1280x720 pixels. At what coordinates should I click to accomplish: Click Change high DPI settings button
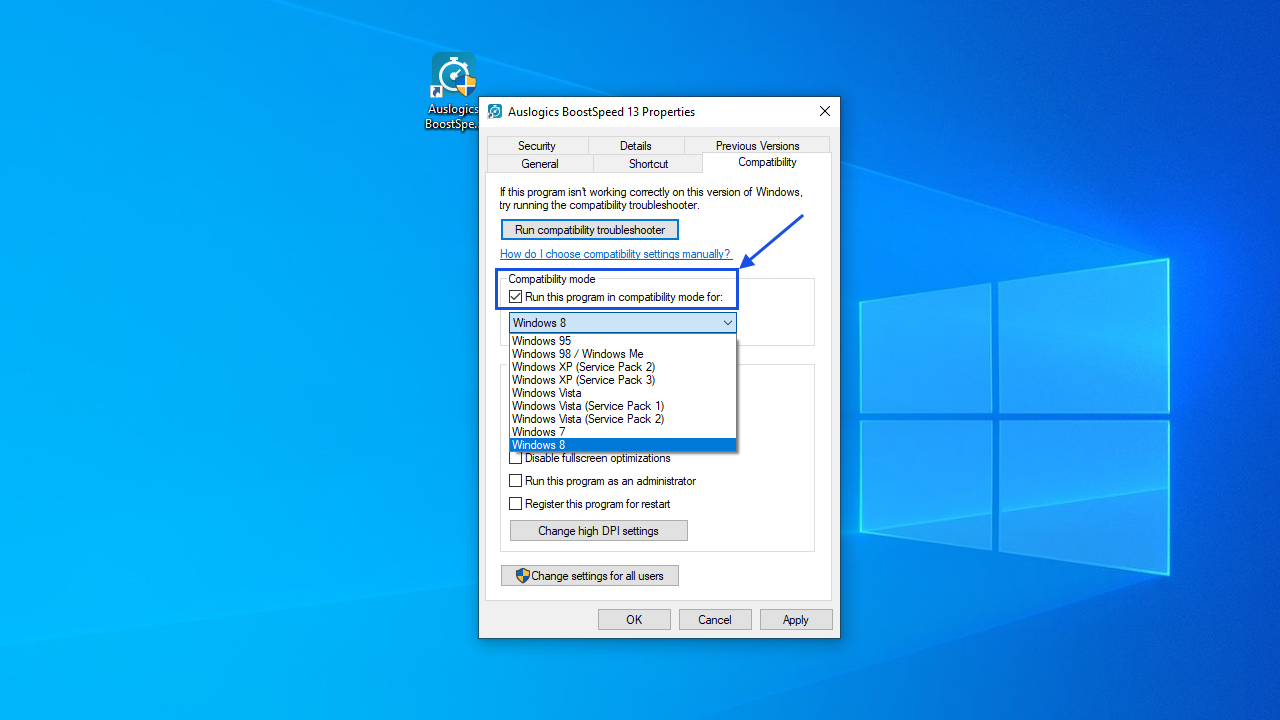click(599, 531)
